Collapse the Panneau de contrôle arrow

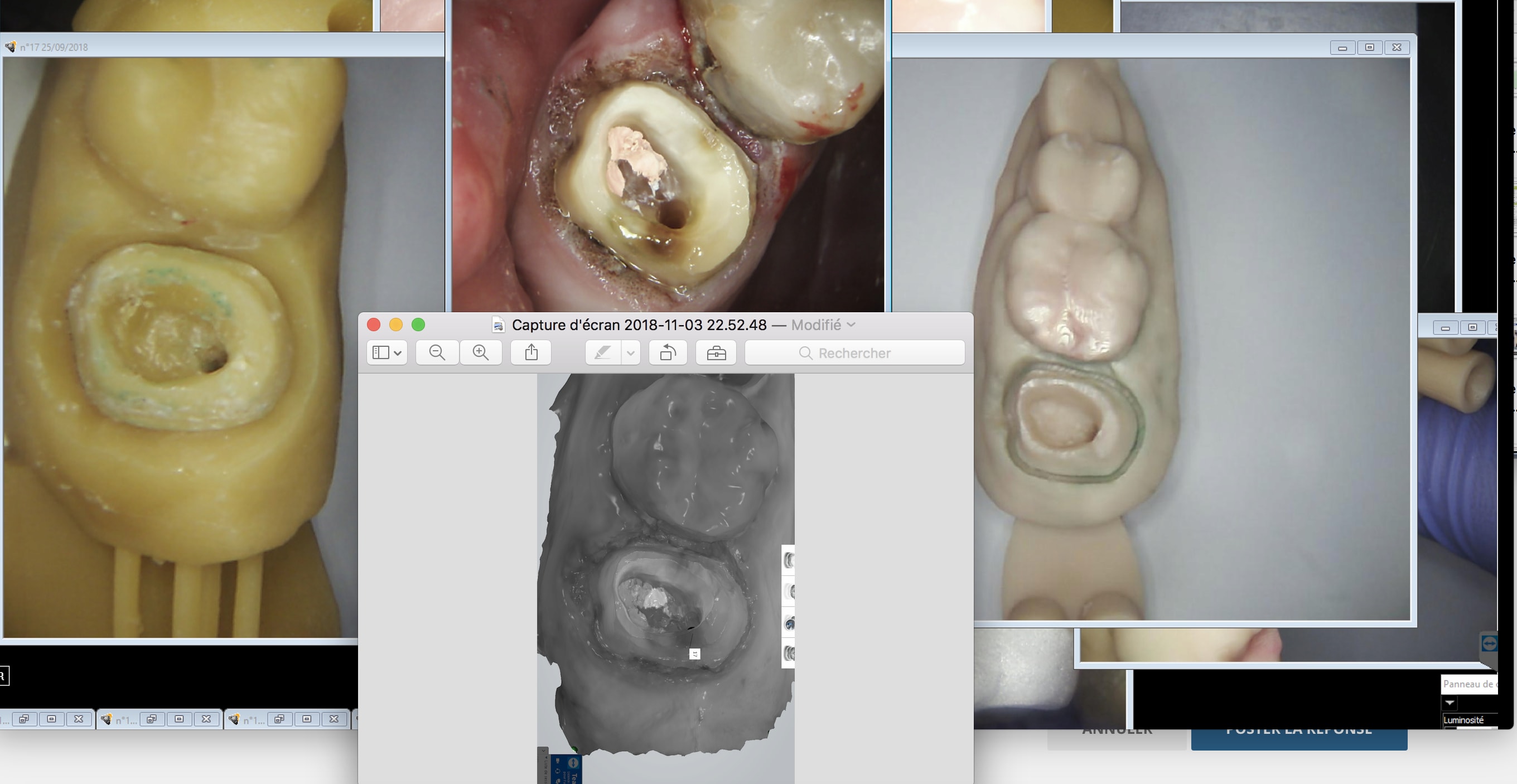[1450, 703]
